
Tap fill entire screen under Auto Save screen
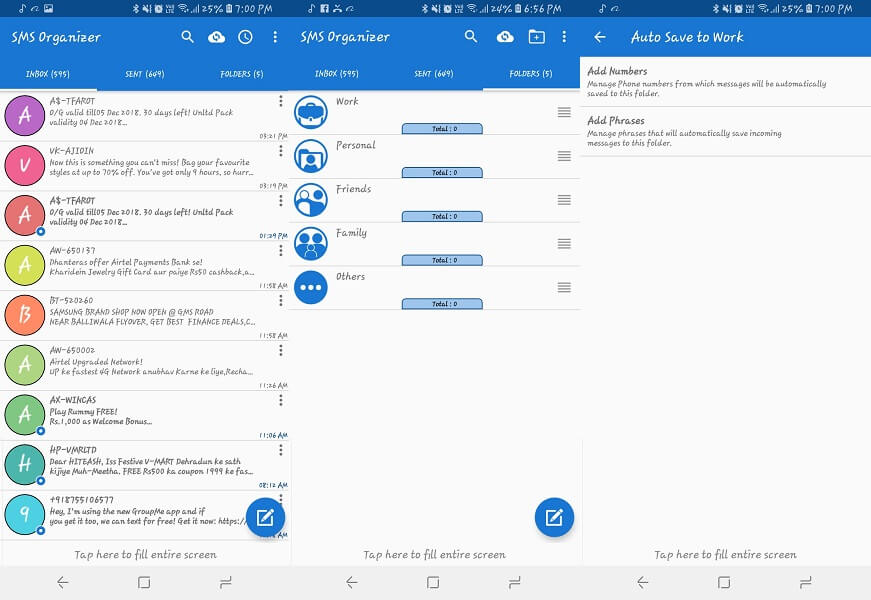point(725,554)
